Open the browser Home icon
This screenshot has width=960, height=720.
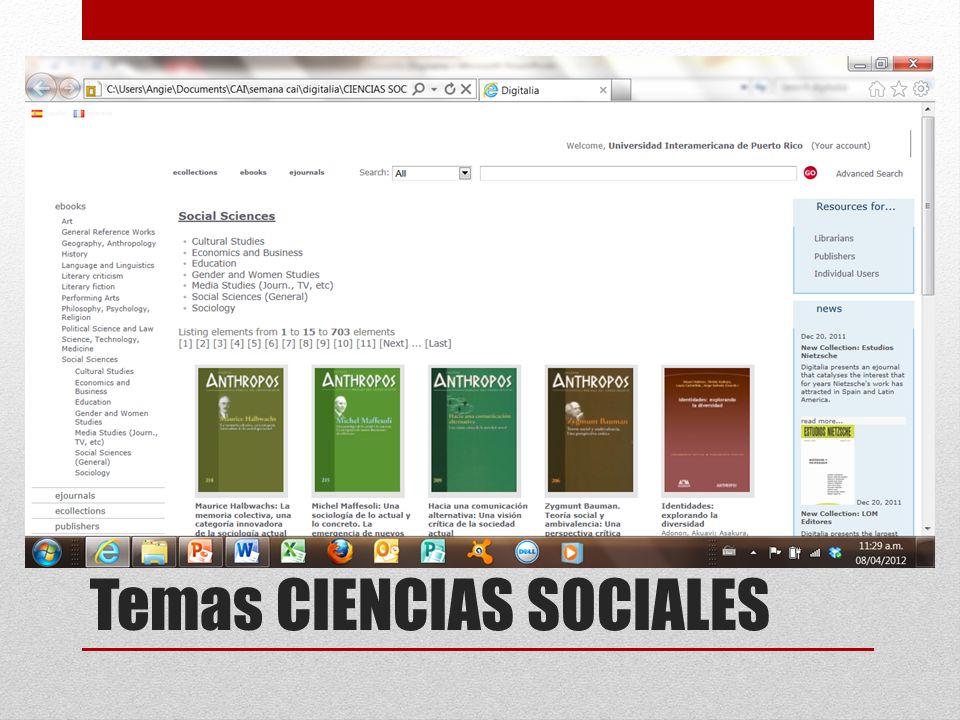pos(877,89)
